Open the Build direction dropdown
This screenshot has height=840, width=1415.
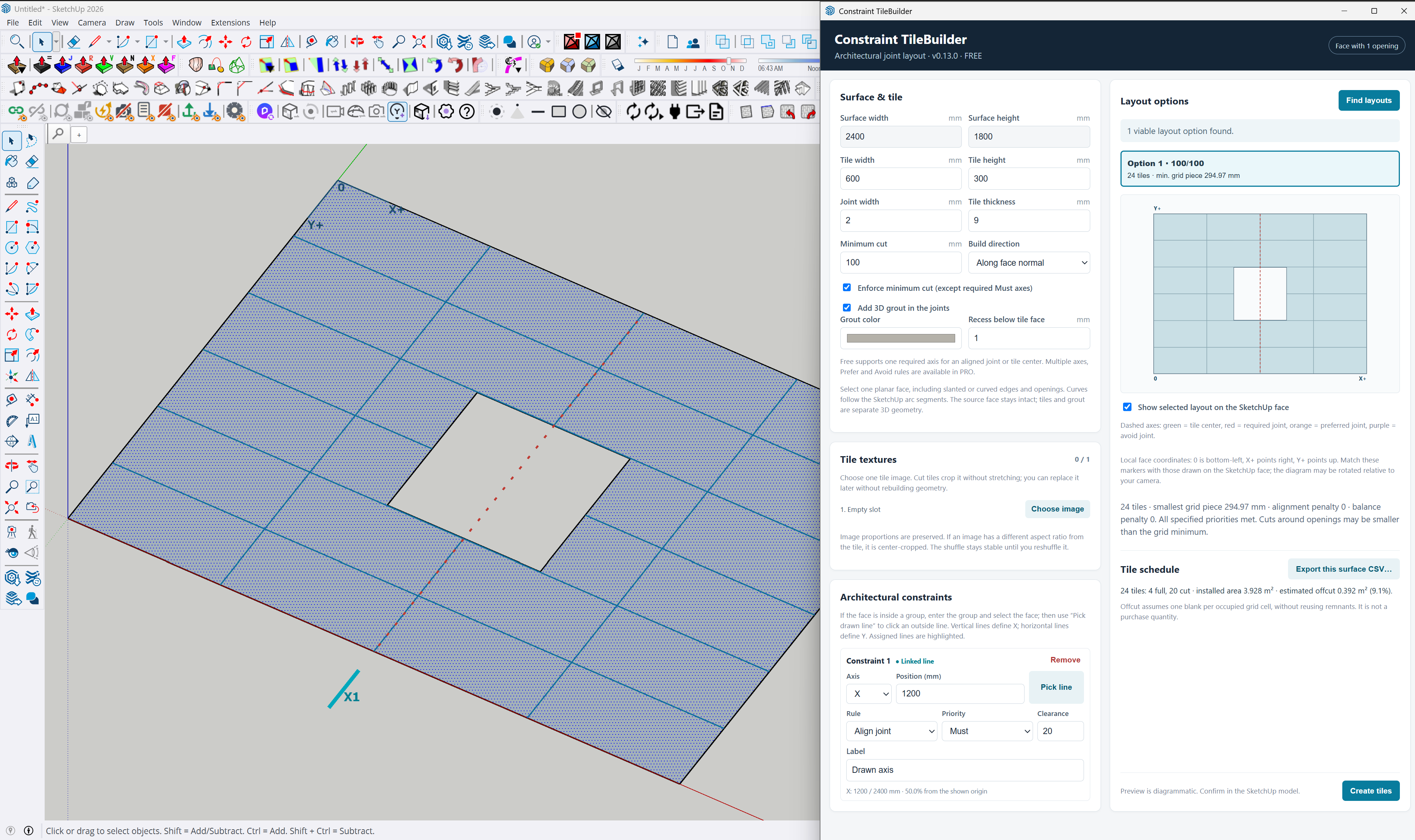click(x=1029, y=263)
